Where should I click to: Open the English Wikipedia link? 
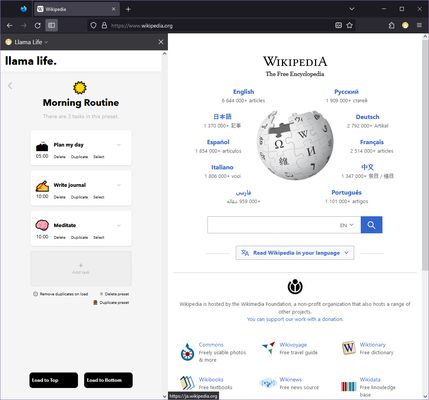coord(243,92)
